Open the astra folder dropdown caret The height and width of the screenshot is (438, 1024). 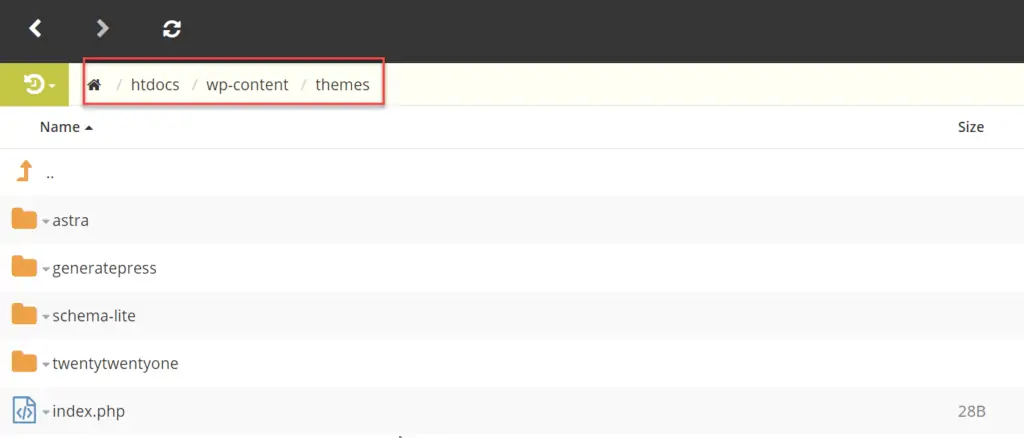point(46,222)
